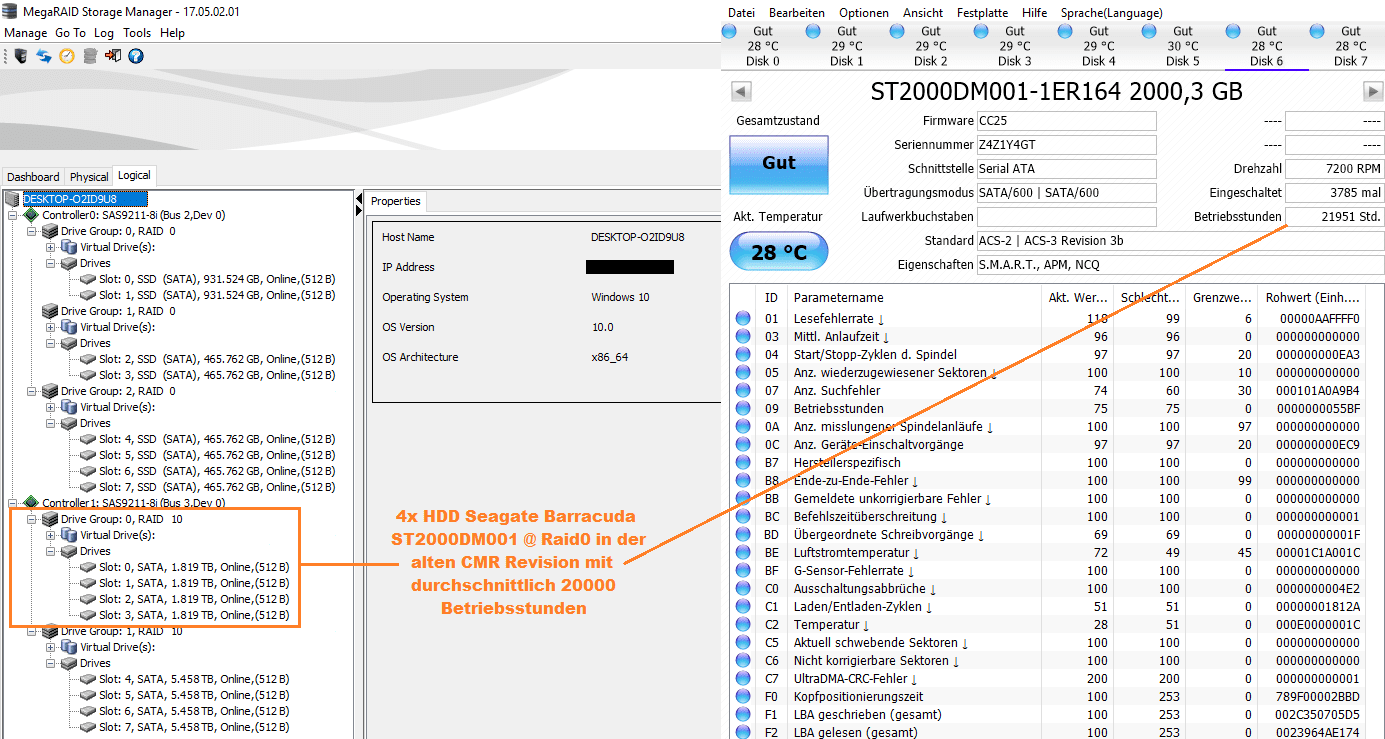Expand Virtual Drive(s) under Controller1 Drive Group 1
Viewport: 1385px width, 739px height.
(51, 647)
